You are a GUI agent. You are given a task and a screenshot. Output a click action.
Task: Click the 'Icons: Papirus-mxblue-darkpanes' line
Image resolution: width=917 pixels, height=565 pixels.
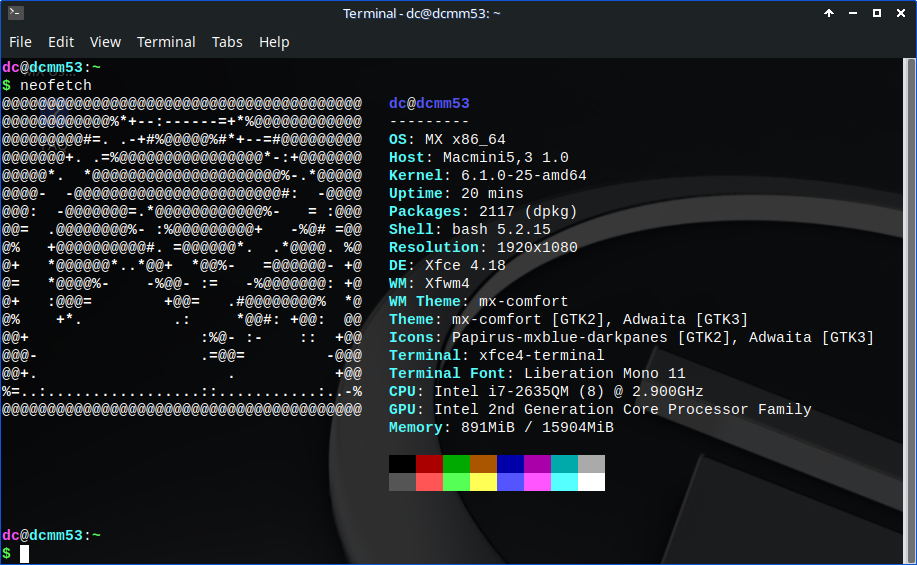[632, 338]
